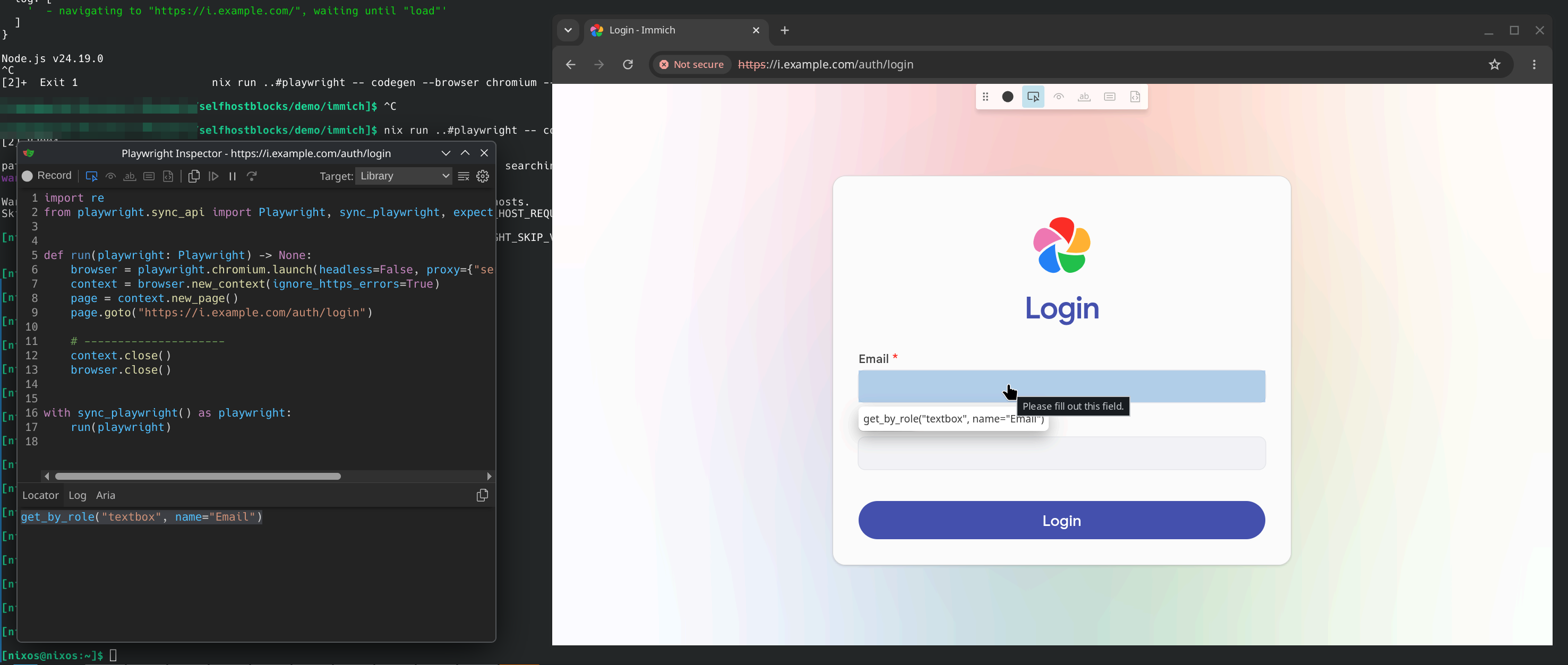Click the blue Login button
1568x665 pixels.
point(1061,520)
